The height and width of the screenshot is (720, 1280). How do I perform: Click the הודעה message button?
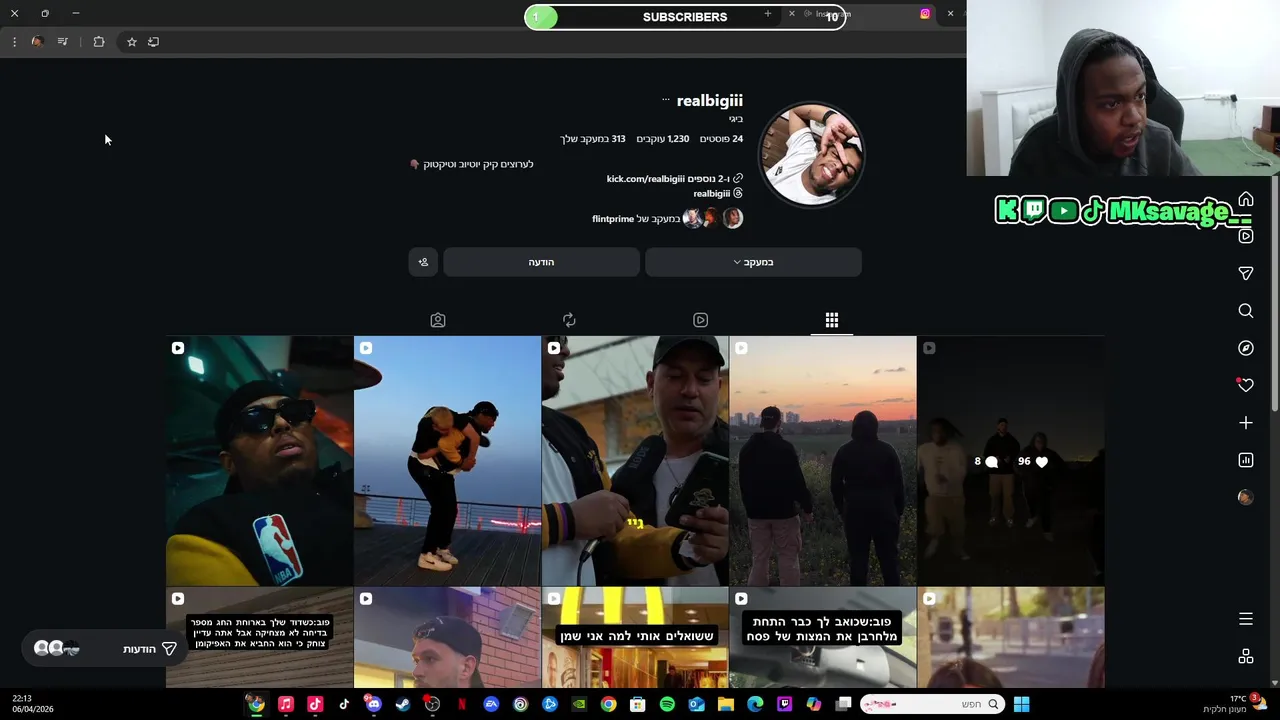(541, 262)
